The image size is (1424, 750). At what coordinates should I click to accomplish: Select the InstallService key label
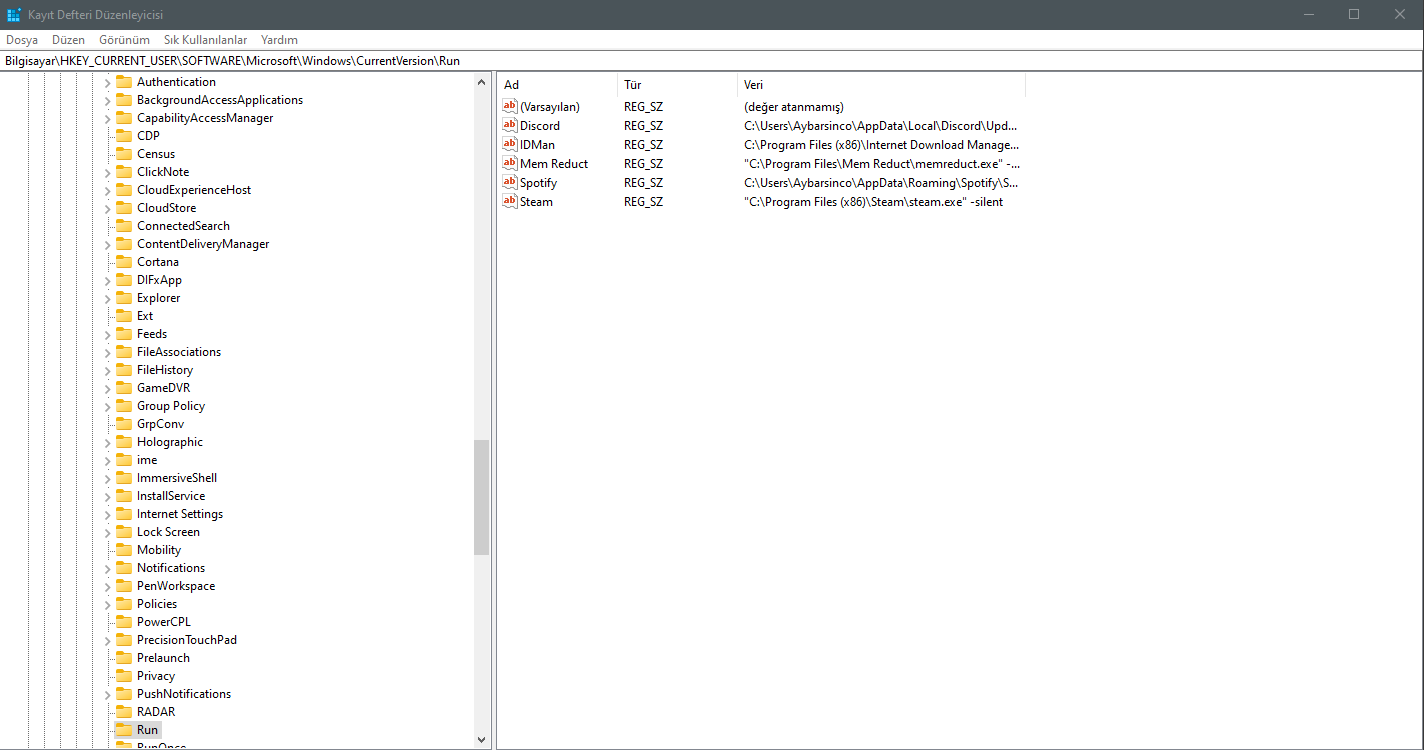tap(171, 496)
